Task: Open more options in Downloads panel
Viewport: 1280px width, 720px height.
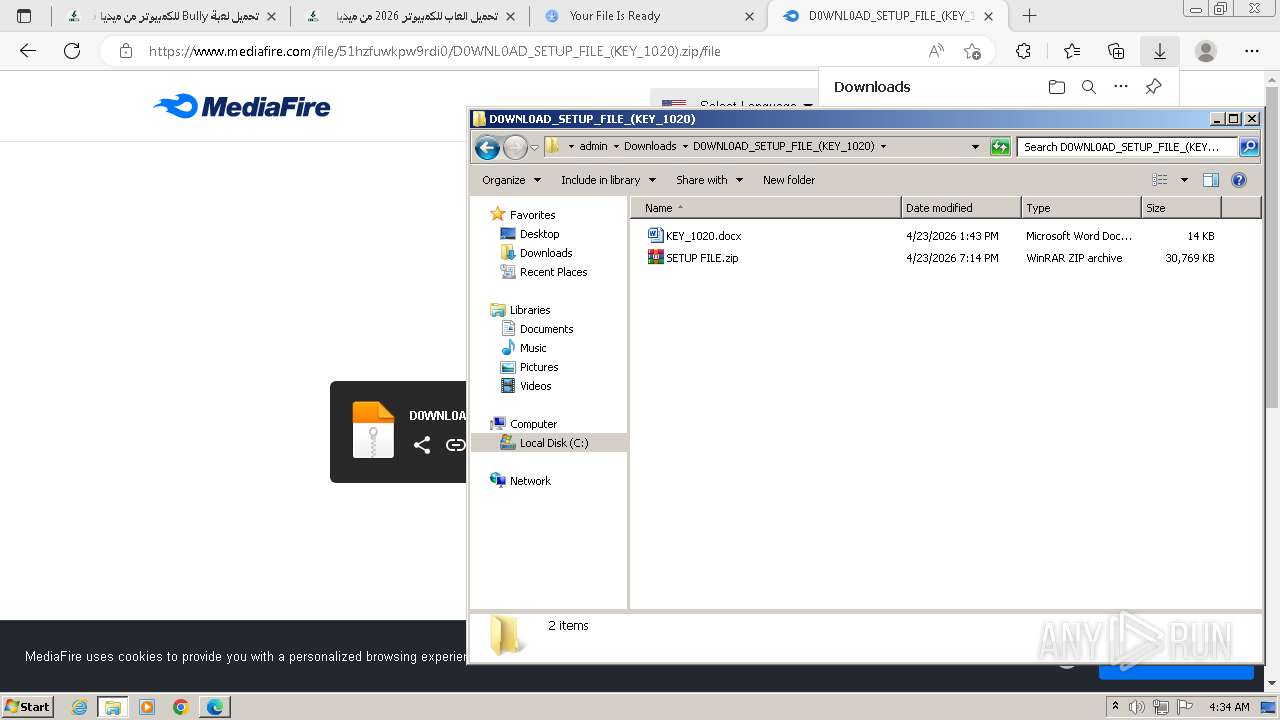Action: [1121, 87]
